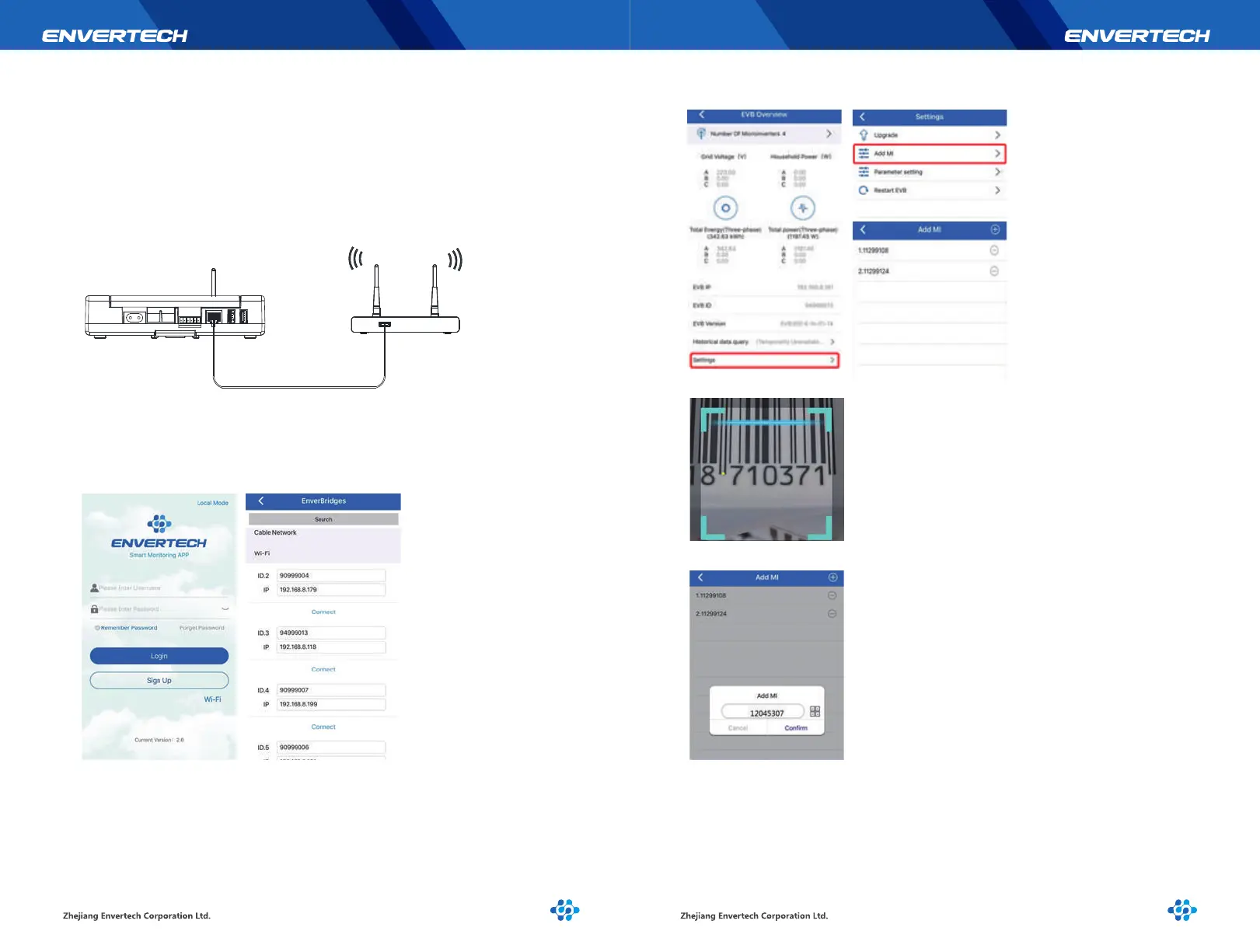Click the Total power pulse circular icon
1260x952 pixels.
click(802, 208)
